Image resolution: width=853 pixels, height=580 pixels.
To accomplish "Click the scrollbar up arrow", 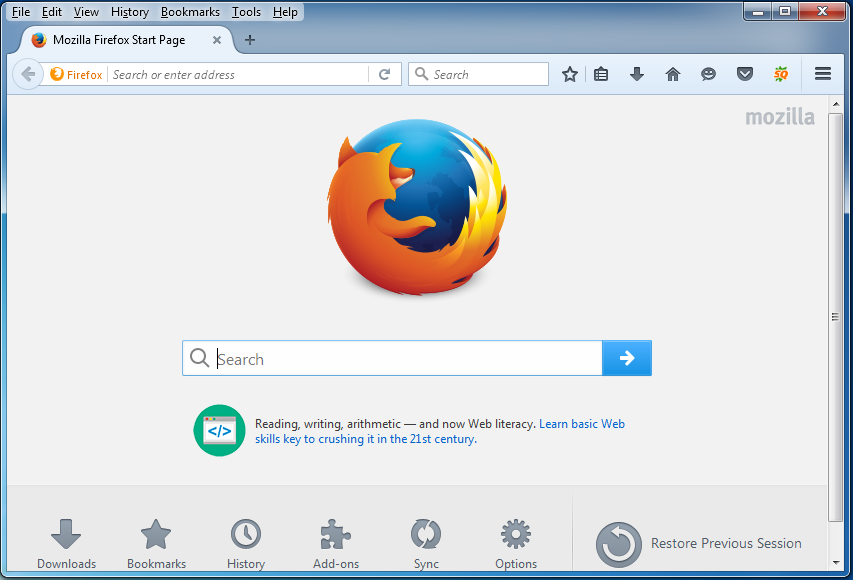I will [x=836, y=103].
